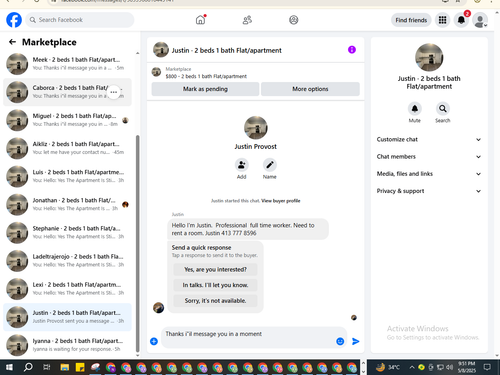Open the Windows taskbar search icon
Image resolution: width=500 pixels, height=375 pixels.
tap(28, 367)
